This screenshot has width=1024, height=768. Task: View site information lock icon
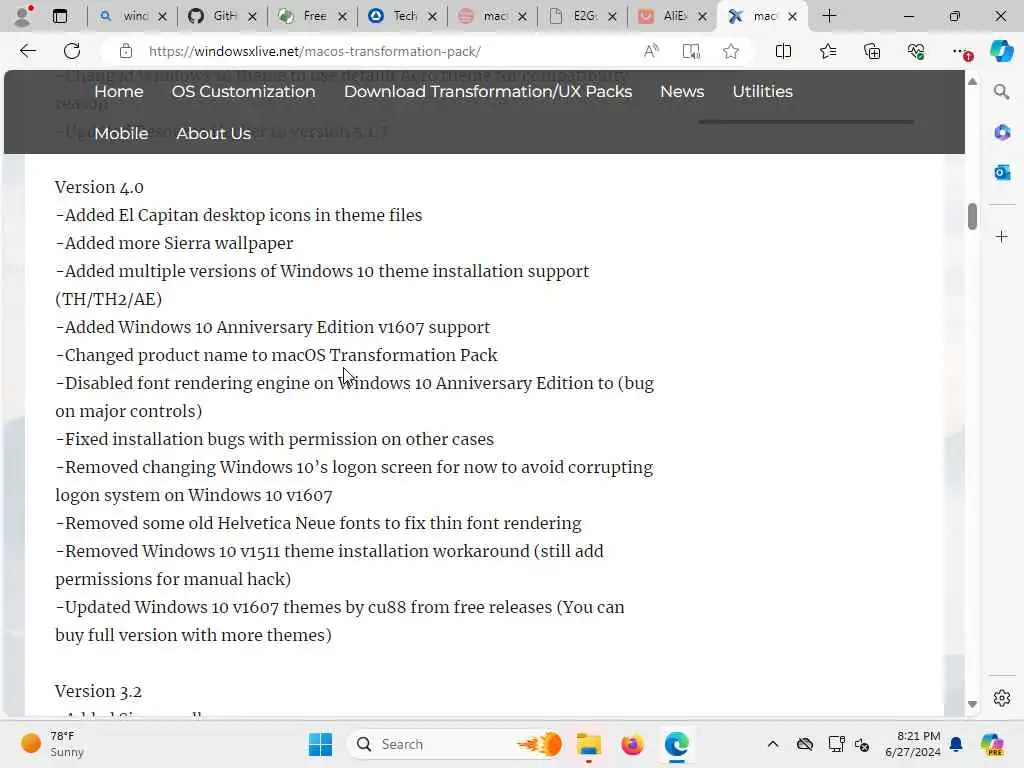(125, 51)
